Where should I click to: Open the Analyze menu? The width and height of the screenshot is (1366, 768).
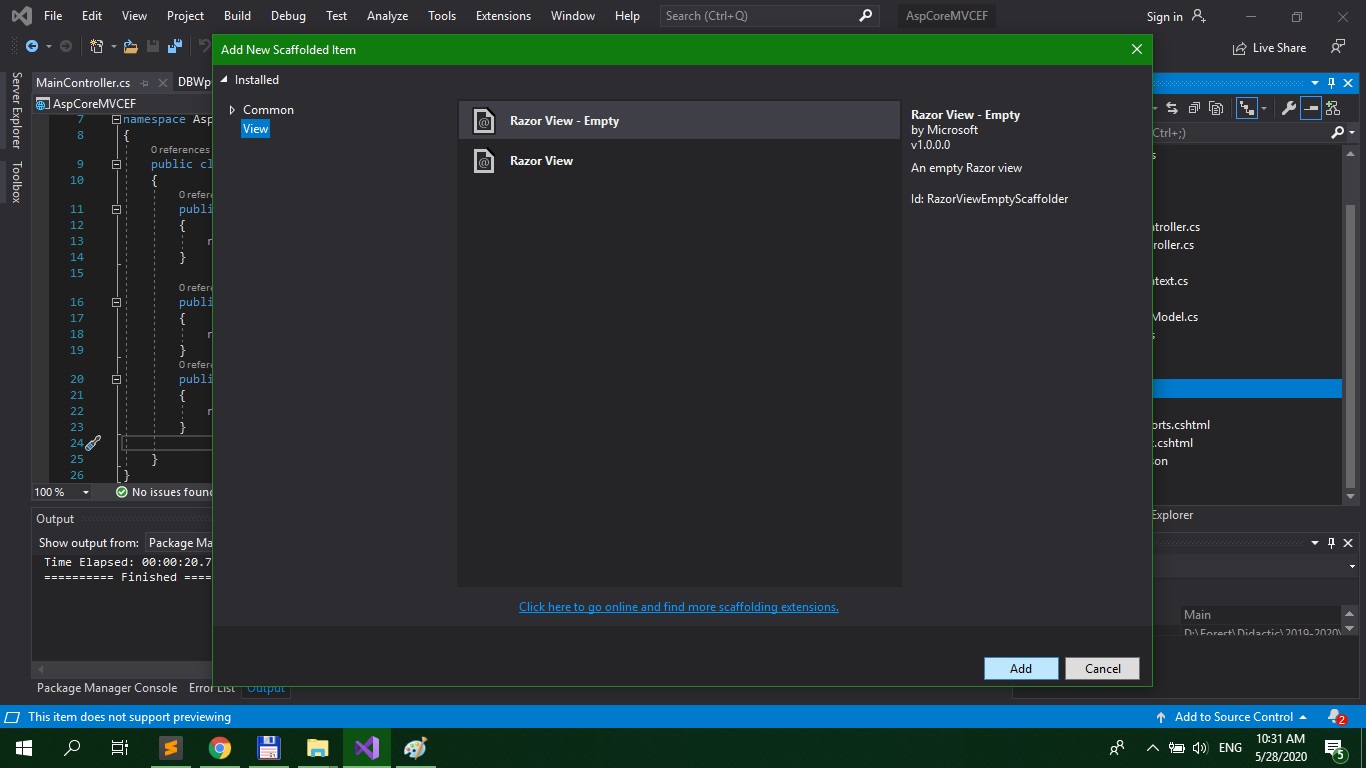[387, 16]
